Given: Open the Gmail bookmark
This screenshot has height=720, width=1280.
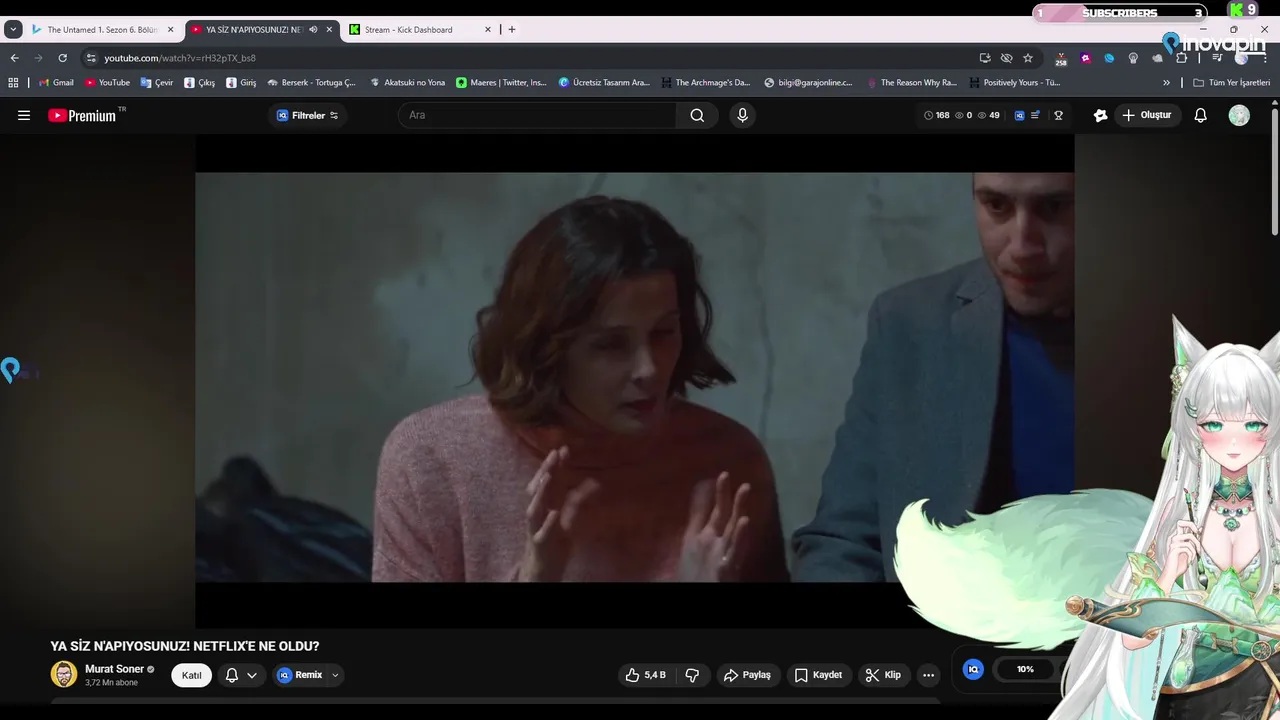Looking at the screenshot, I should pos(56,83).
